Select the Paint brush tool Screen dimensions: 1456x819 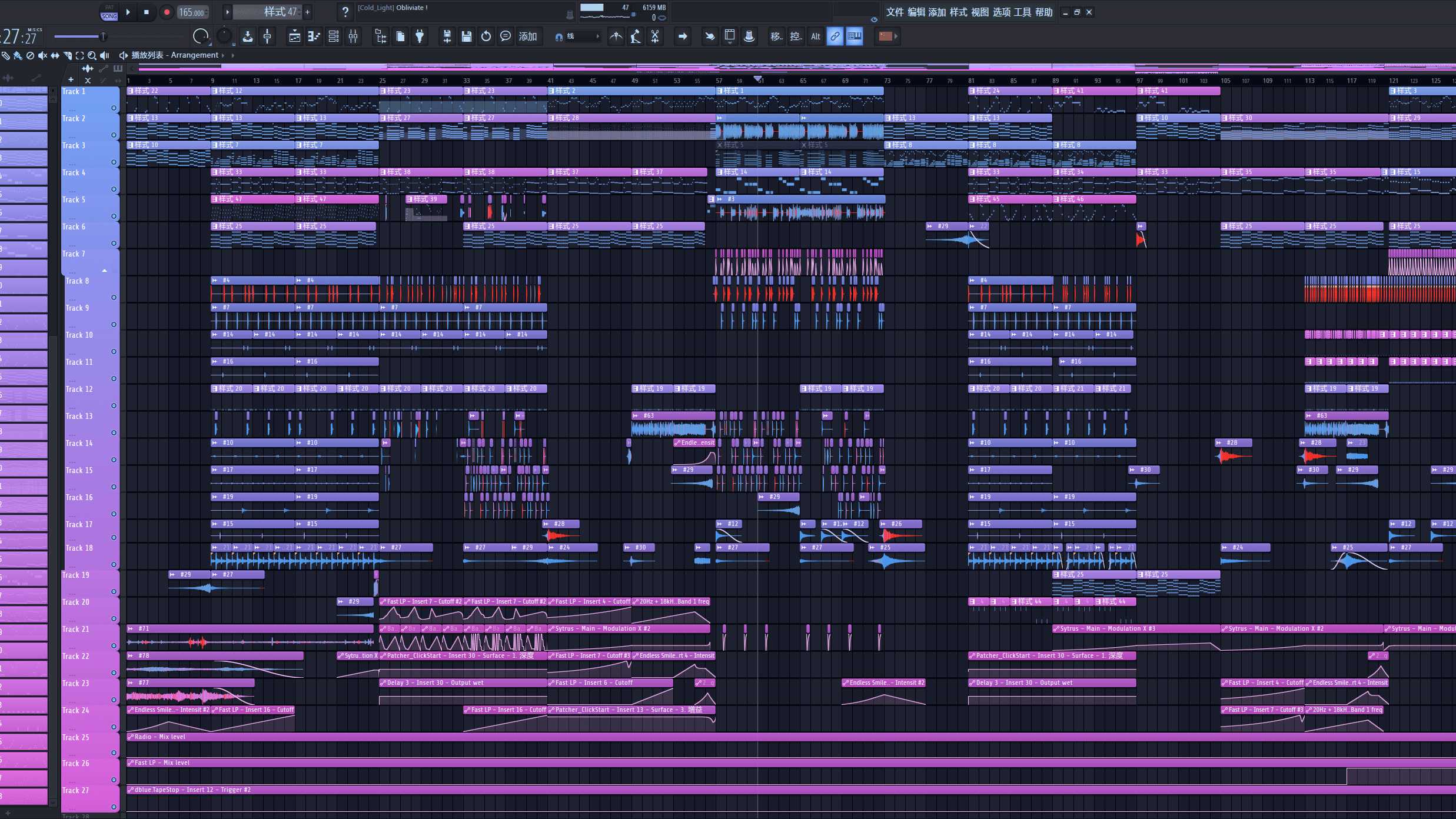(x=18, y=55)
